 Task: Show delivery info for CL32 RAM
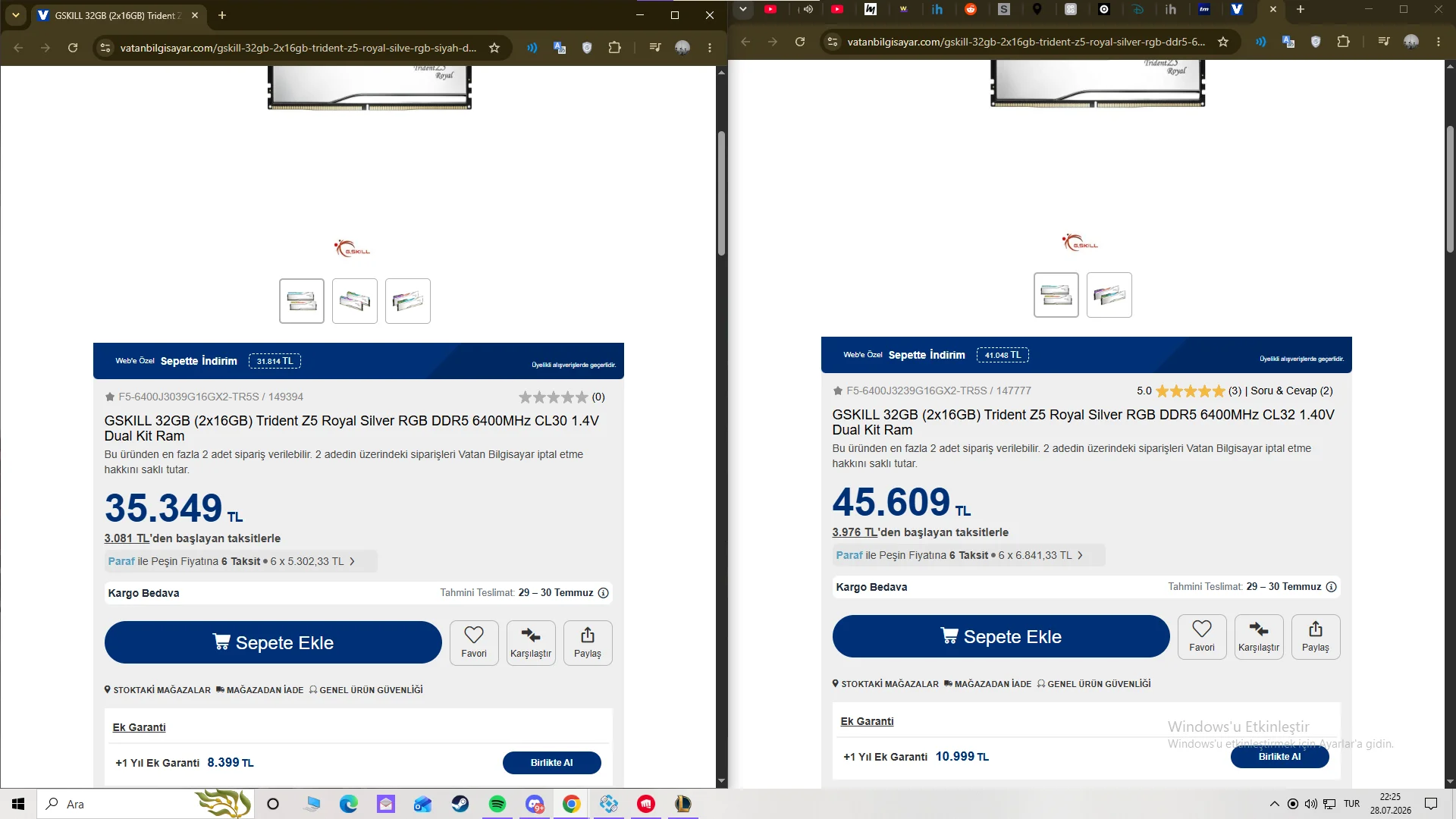coord(1331,587)
